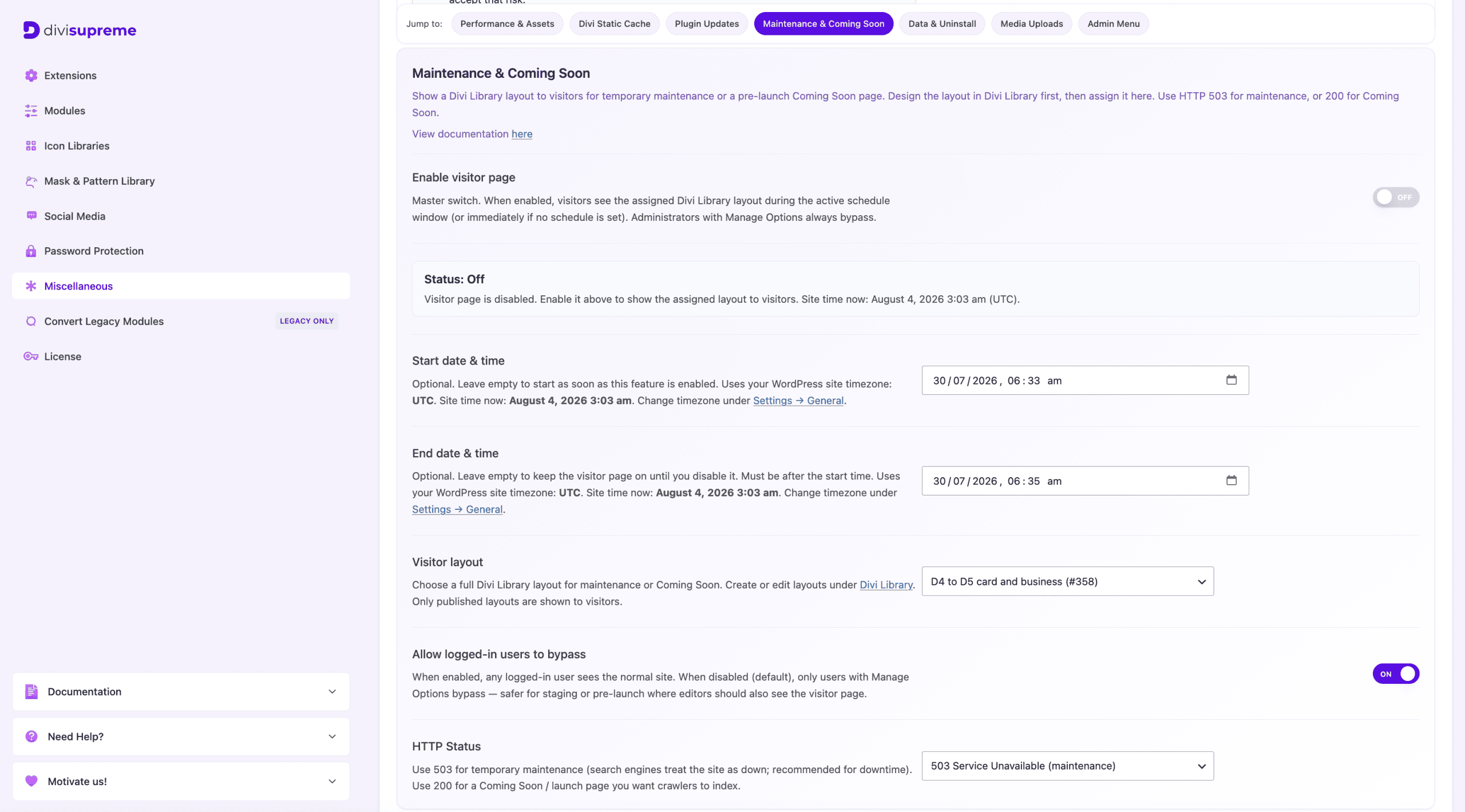
Task: Jump to Data & Uninstall section
Action: (942, 23)
